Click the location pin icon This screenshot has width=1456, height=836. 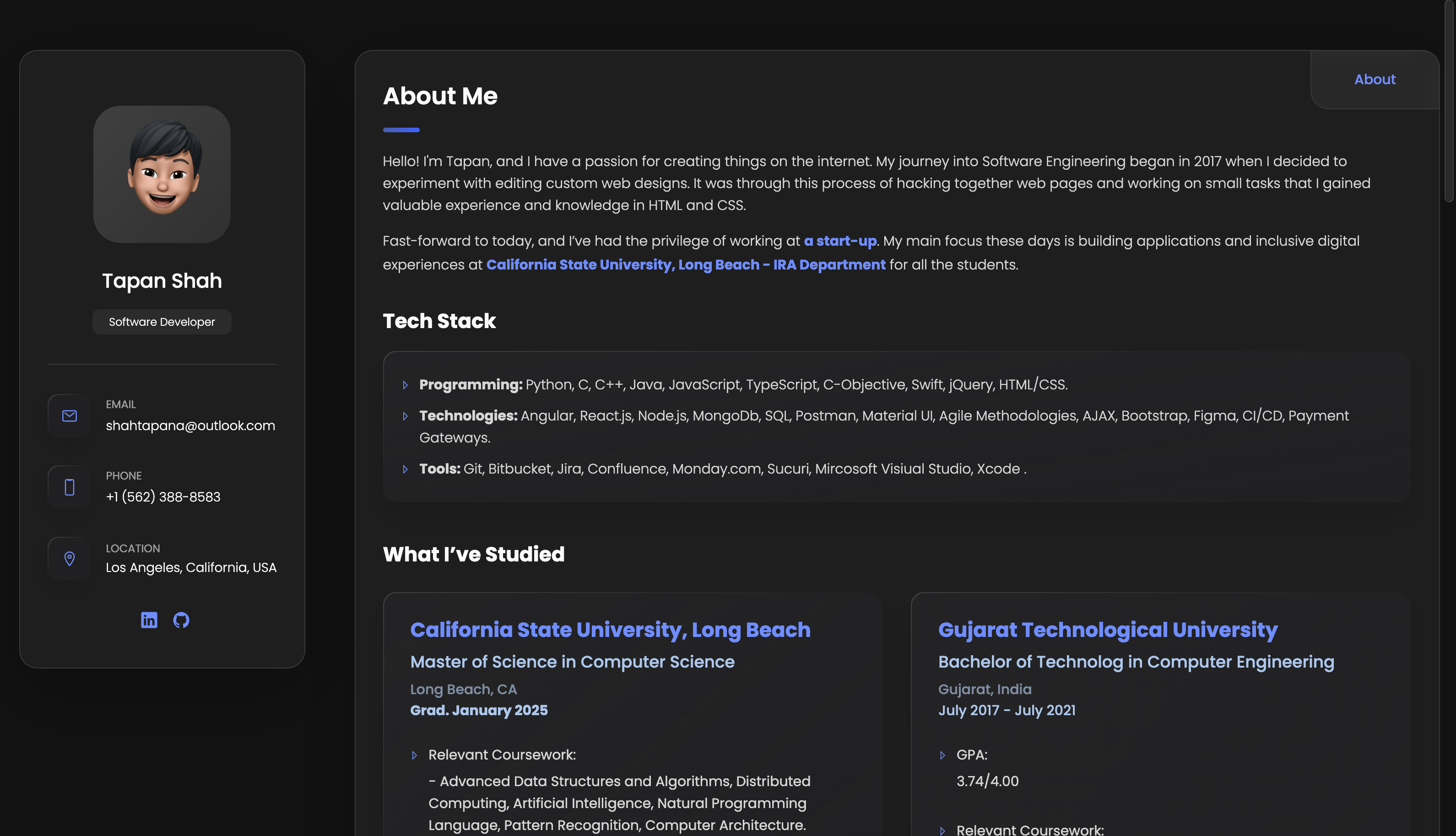click(x=70, y=558)
